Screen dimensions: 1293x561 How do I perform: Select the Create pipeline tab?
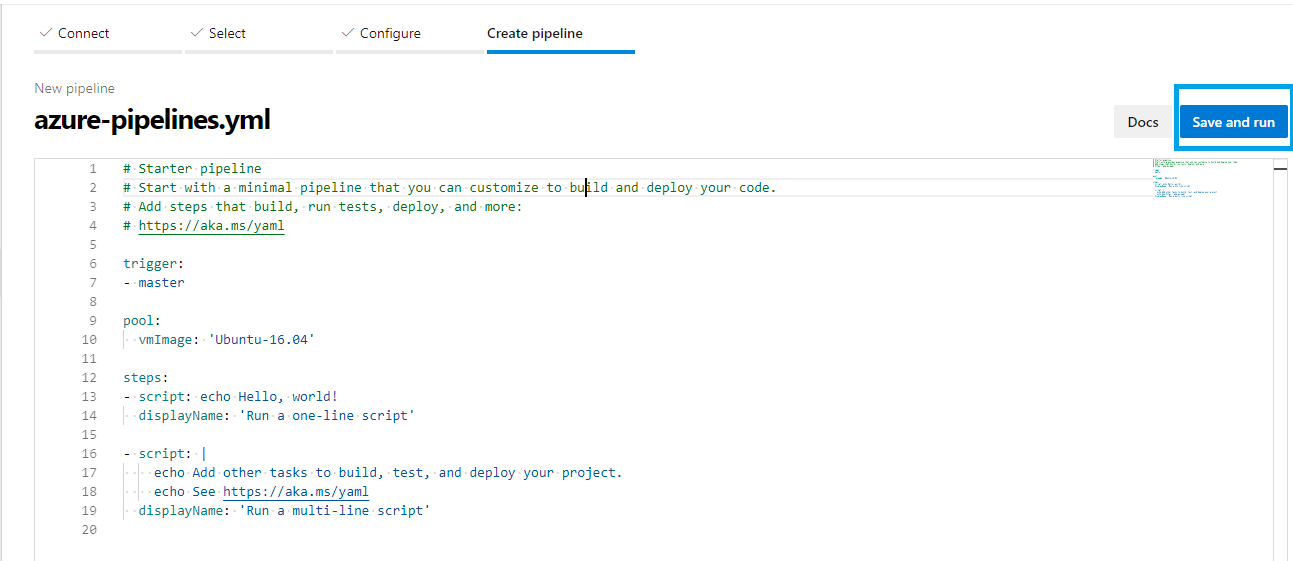tap(535, 33)
